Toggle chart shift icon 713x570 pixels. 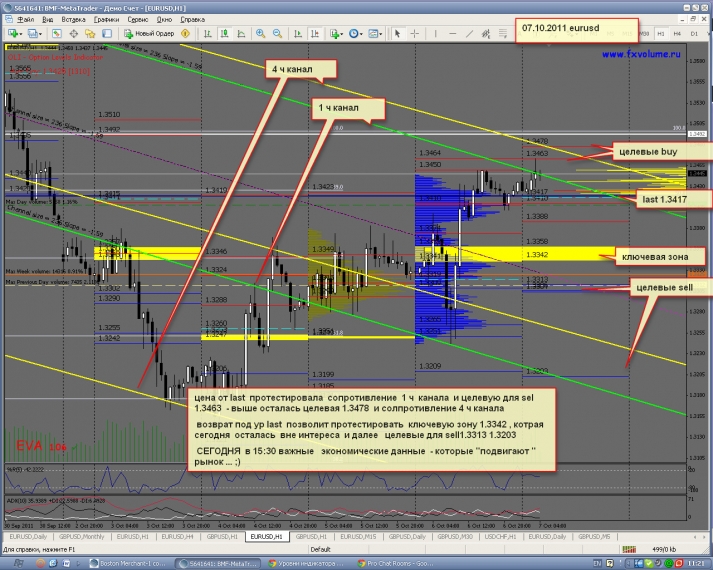pos(315,34)
